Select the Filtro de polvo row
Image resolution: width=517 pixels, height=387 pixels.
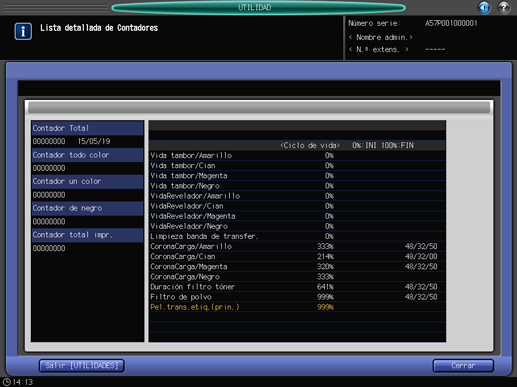point(297,297)
